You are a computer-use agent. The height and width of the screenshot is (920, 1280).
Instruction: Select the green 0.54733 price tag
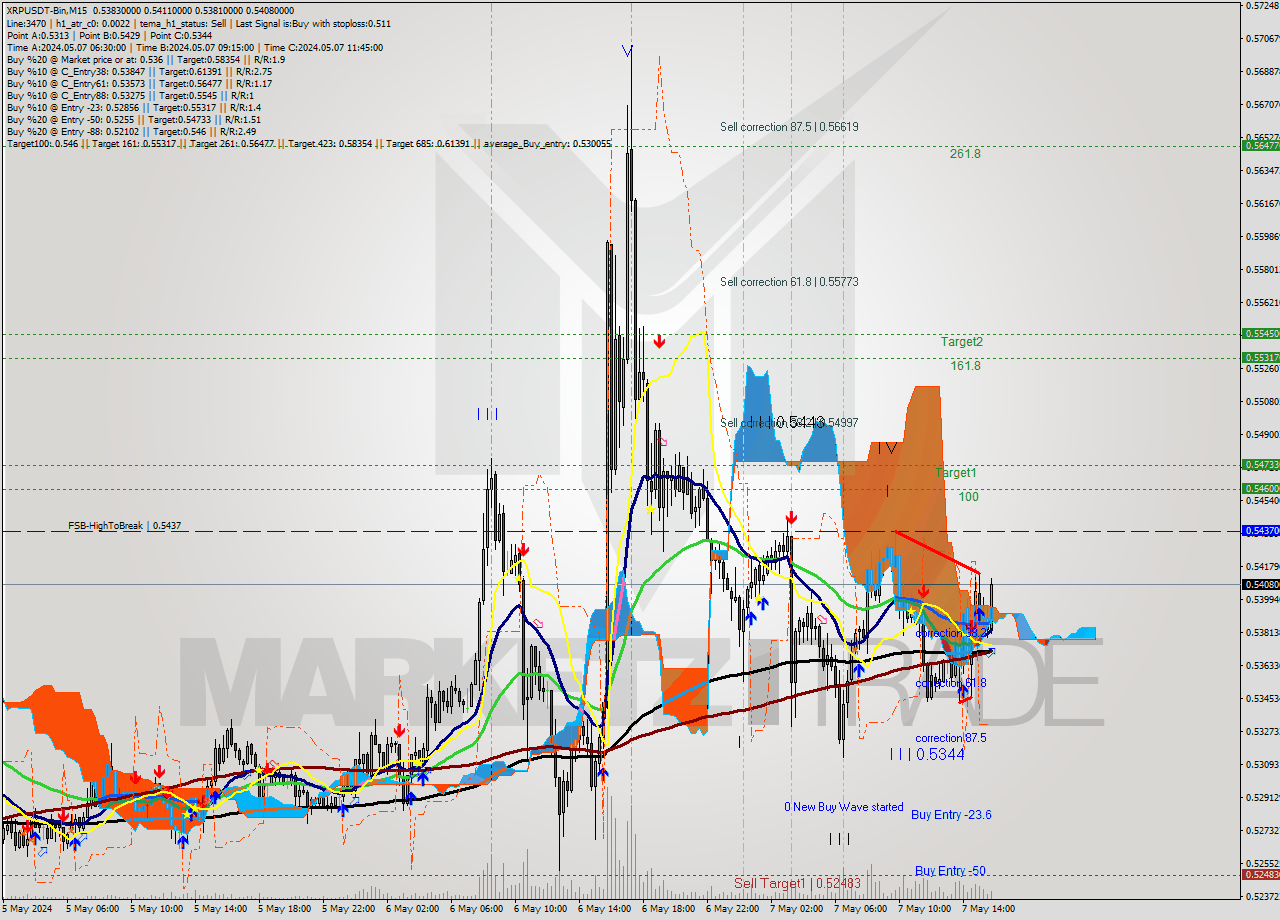pos(1259,465)
